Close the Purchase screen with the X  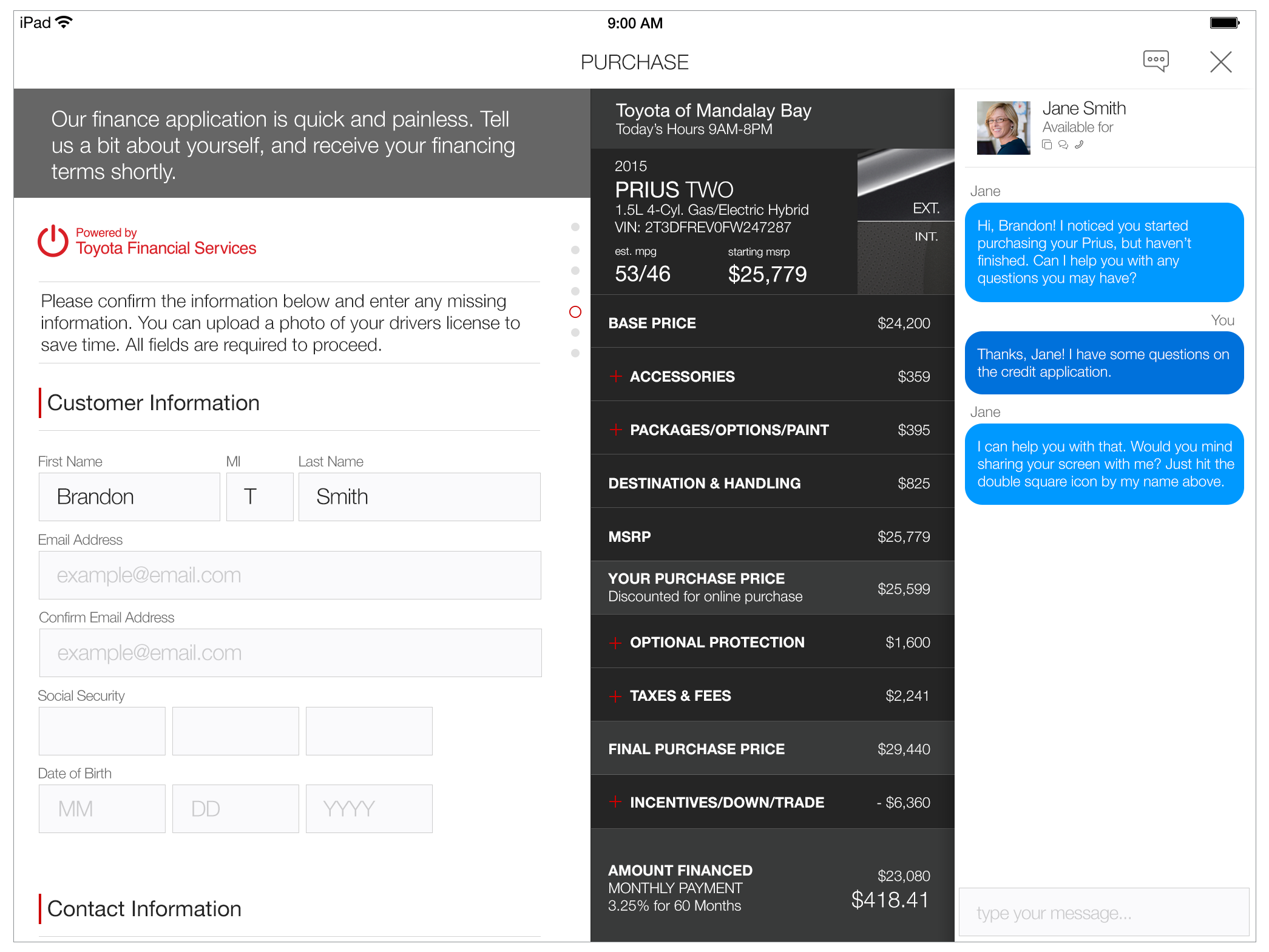pos(1220,62)
